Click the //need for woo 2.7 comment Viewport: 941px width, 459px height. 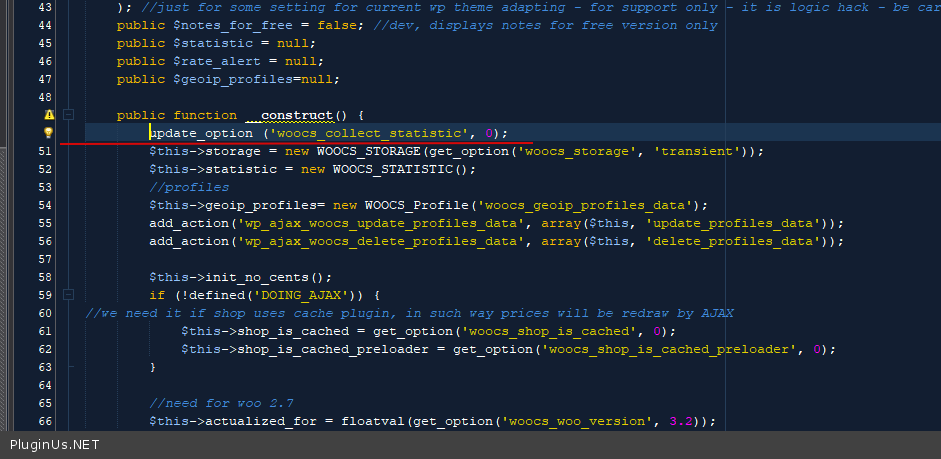tap(221, 403)
